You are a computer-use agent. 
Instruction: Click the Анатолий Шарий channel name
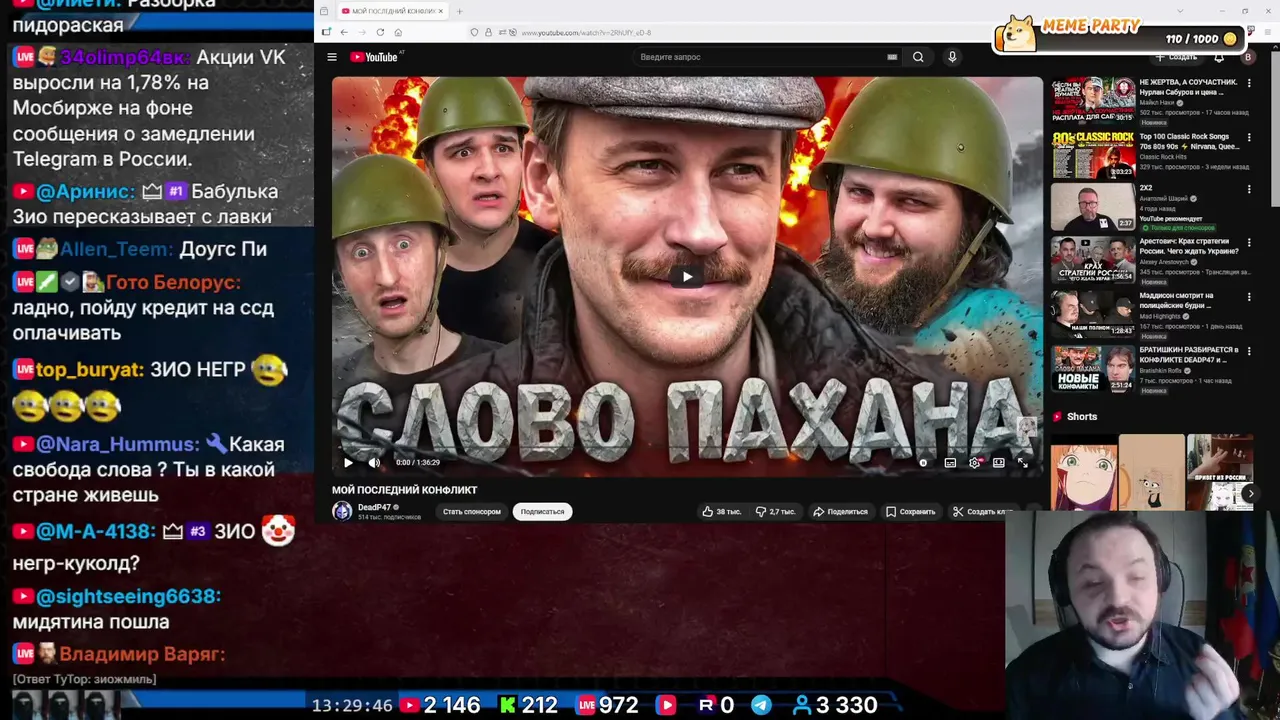(x=1164, y=198)
